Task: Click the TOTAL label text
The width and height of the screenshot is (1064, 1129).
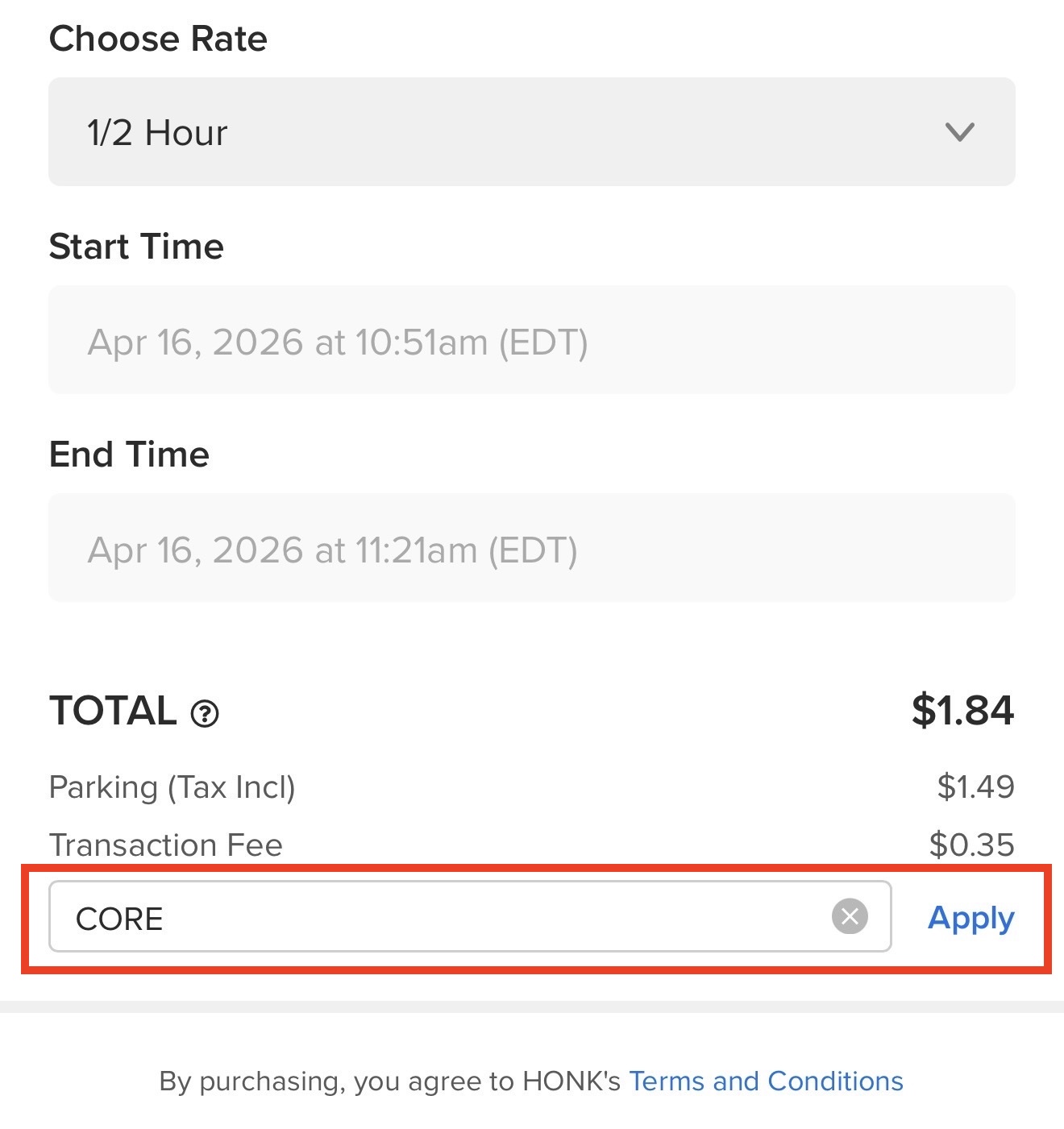Action: (x=113, y=711)
